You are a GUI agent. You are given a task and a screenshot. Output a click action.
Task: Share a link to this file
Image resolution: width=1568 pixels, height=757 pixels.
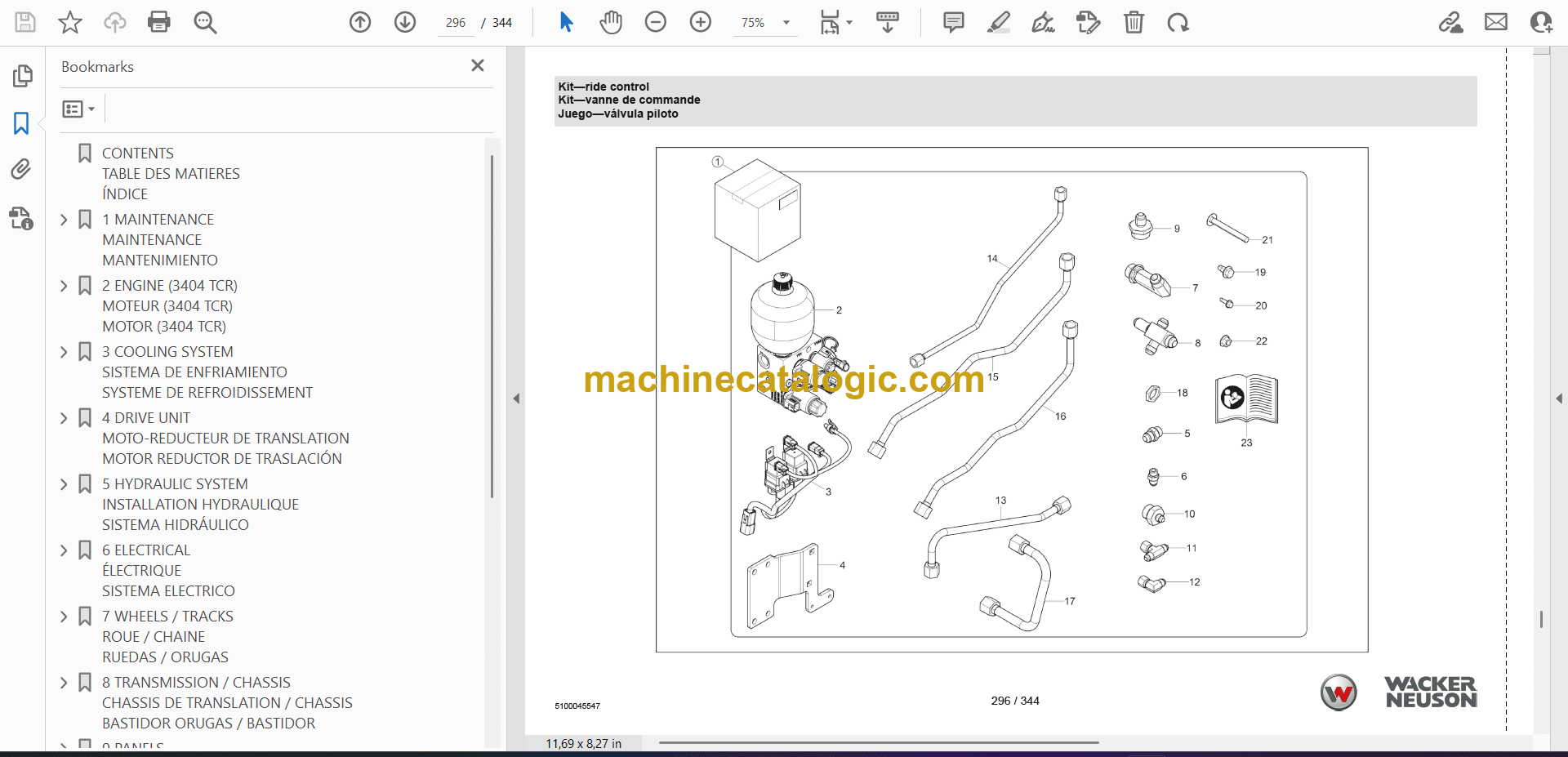tap(1450, 22)
